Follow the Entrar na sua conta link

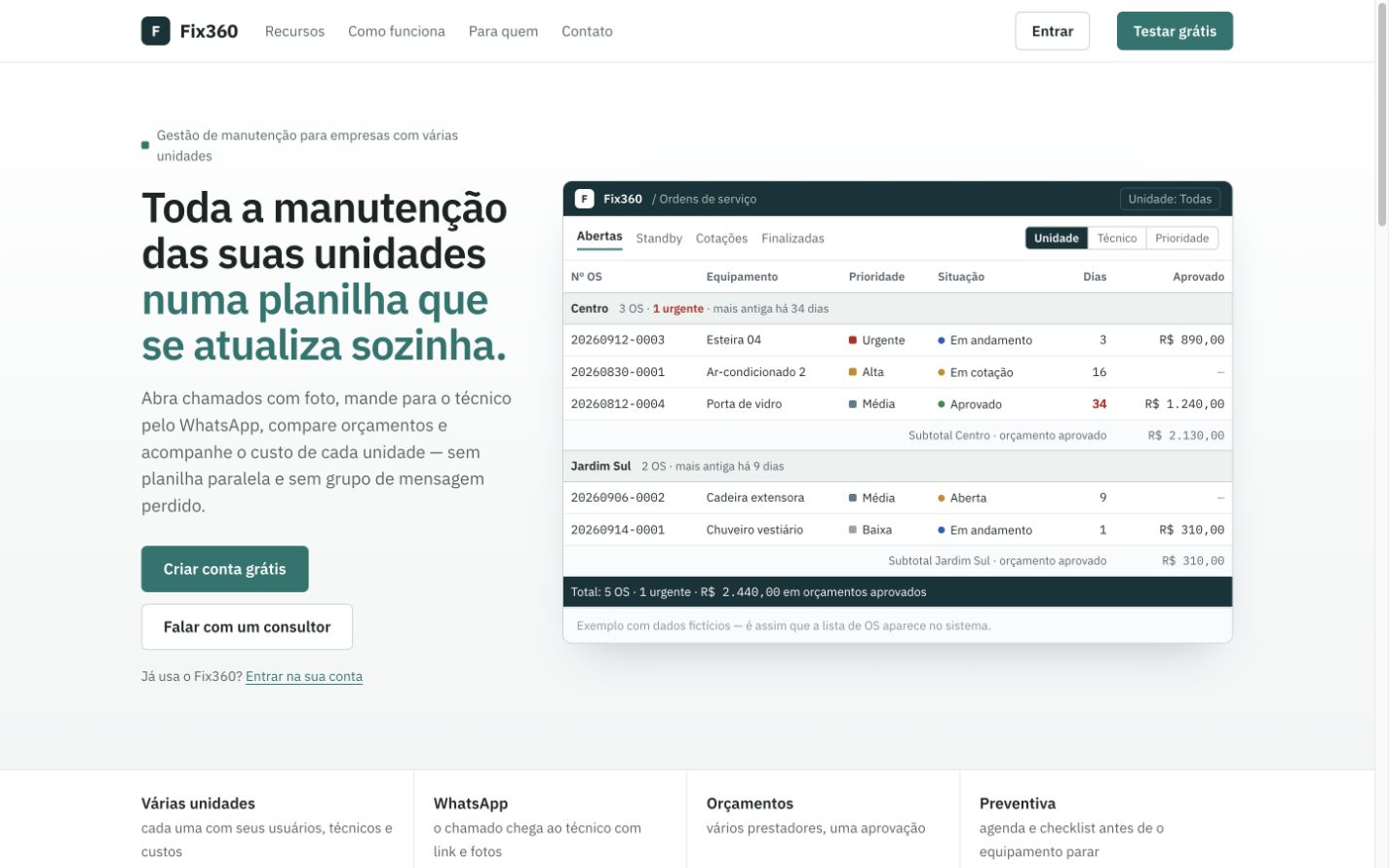coord(304,676)
